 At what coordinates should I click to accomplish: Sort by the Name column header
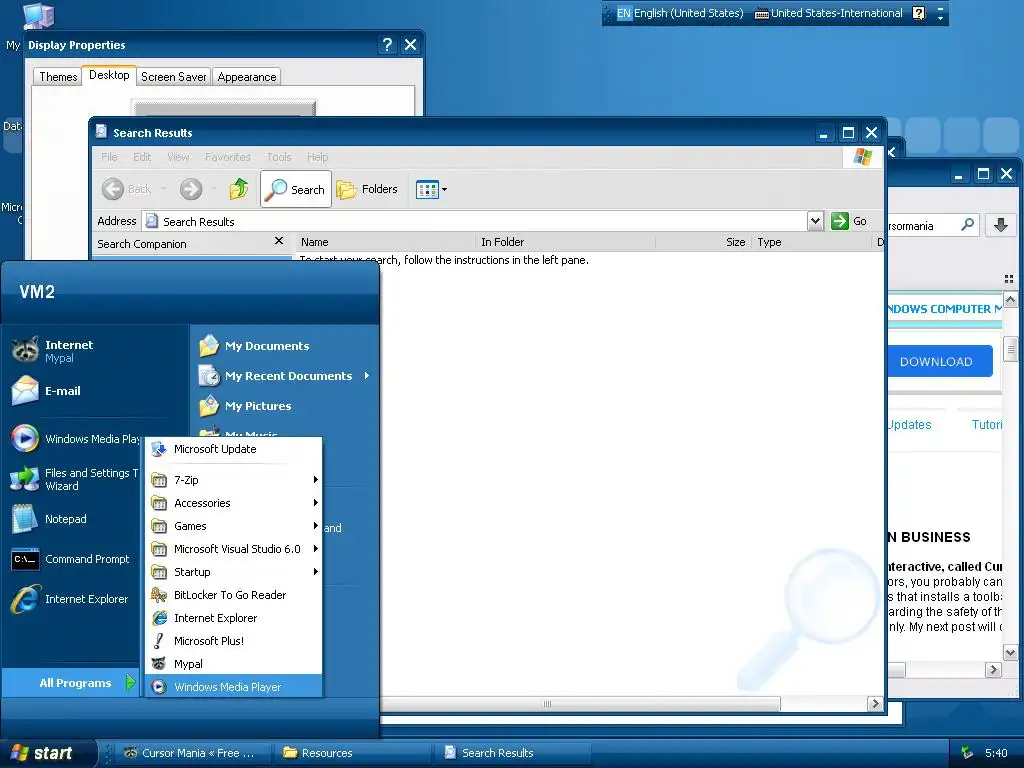pyautogui.click(x=385, y=242)
